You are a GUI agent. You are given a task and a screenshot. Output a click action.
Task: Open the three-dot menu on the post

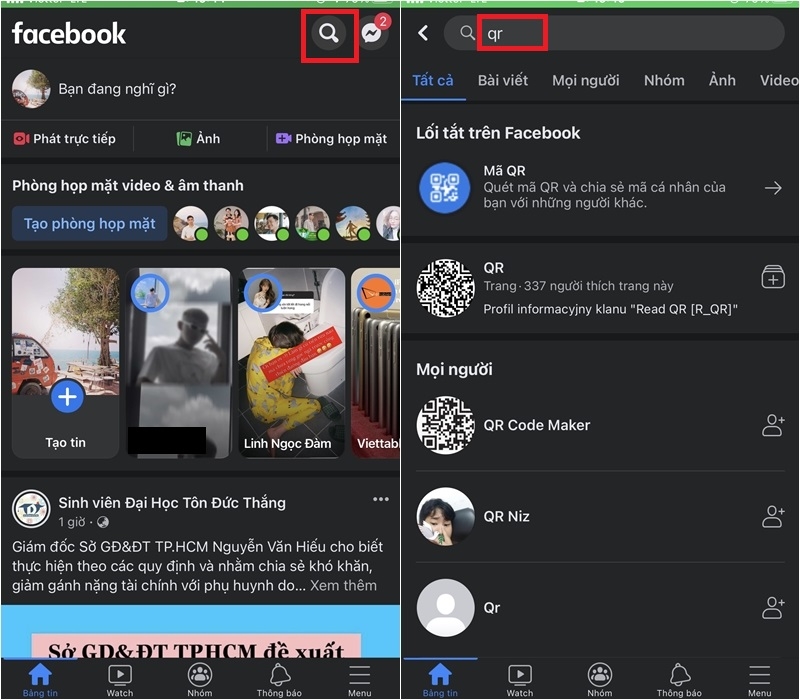[381, 499]
